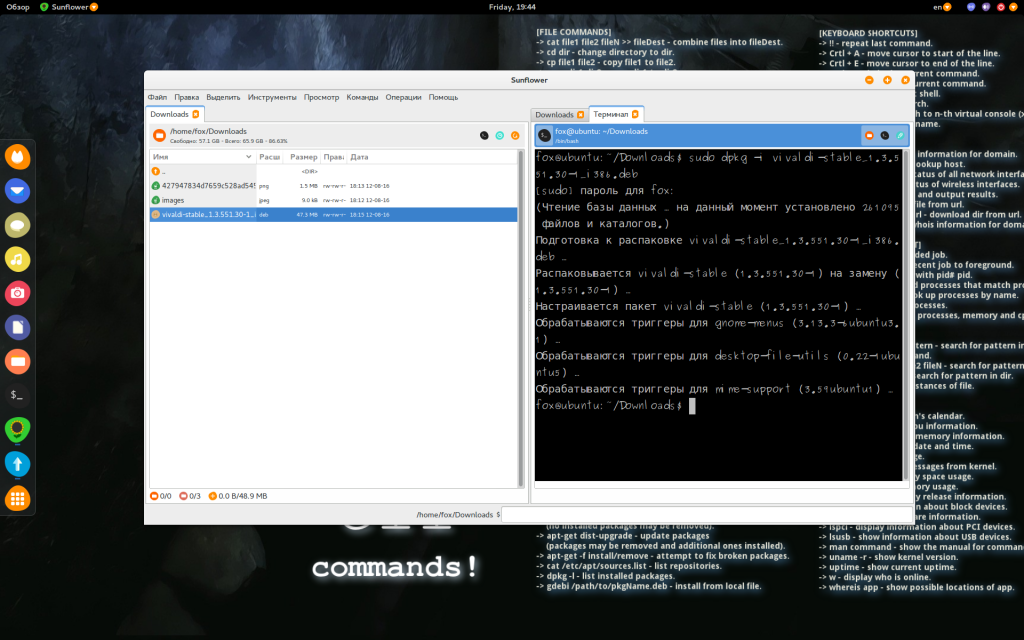Select the vivaldi-stable deb file row
This screenshot has height=640, width=1024.
pyautogui.click(x=333, y=214)
